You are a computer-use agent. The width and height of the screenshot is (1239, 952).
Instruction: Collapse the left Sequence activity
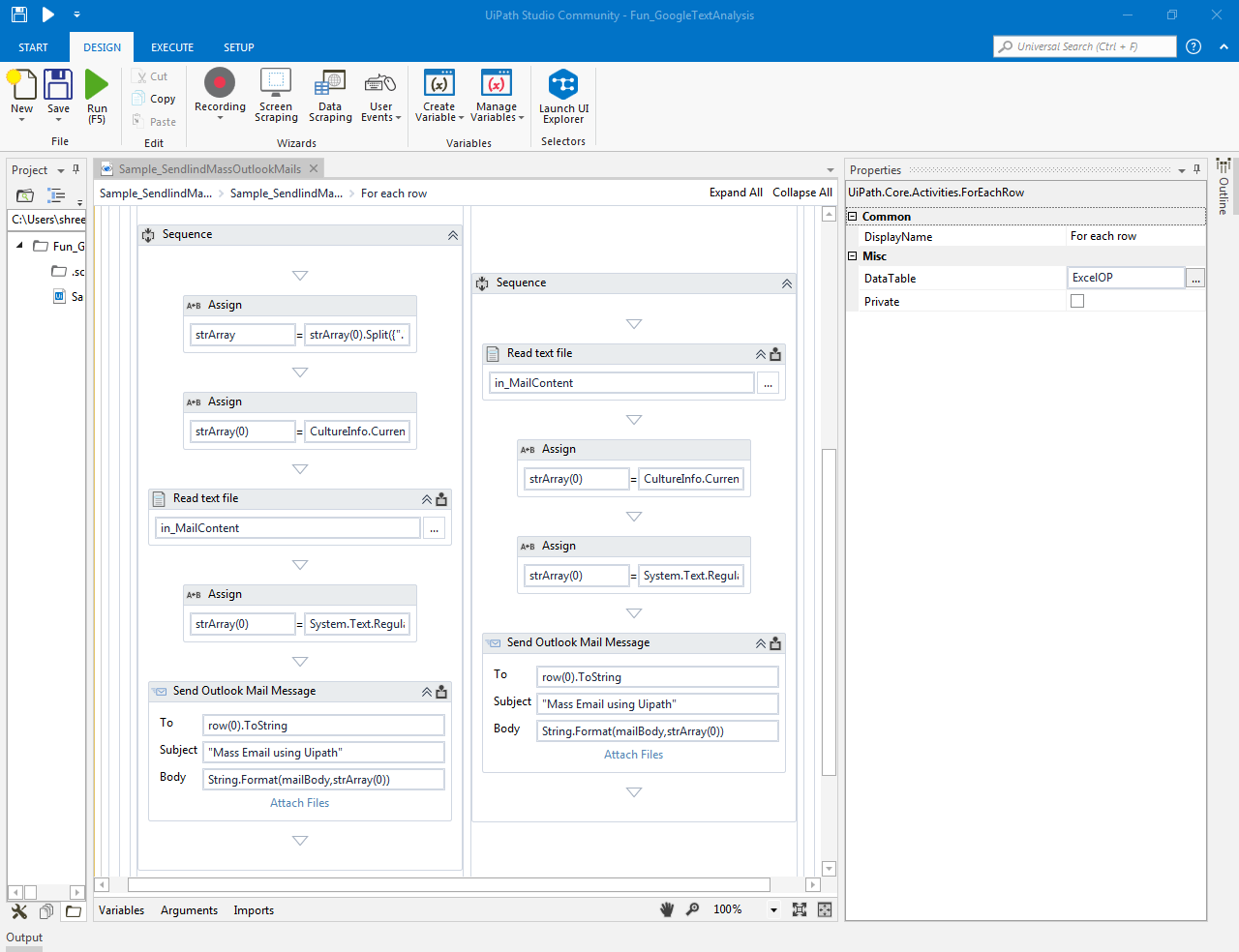(453, 235)
